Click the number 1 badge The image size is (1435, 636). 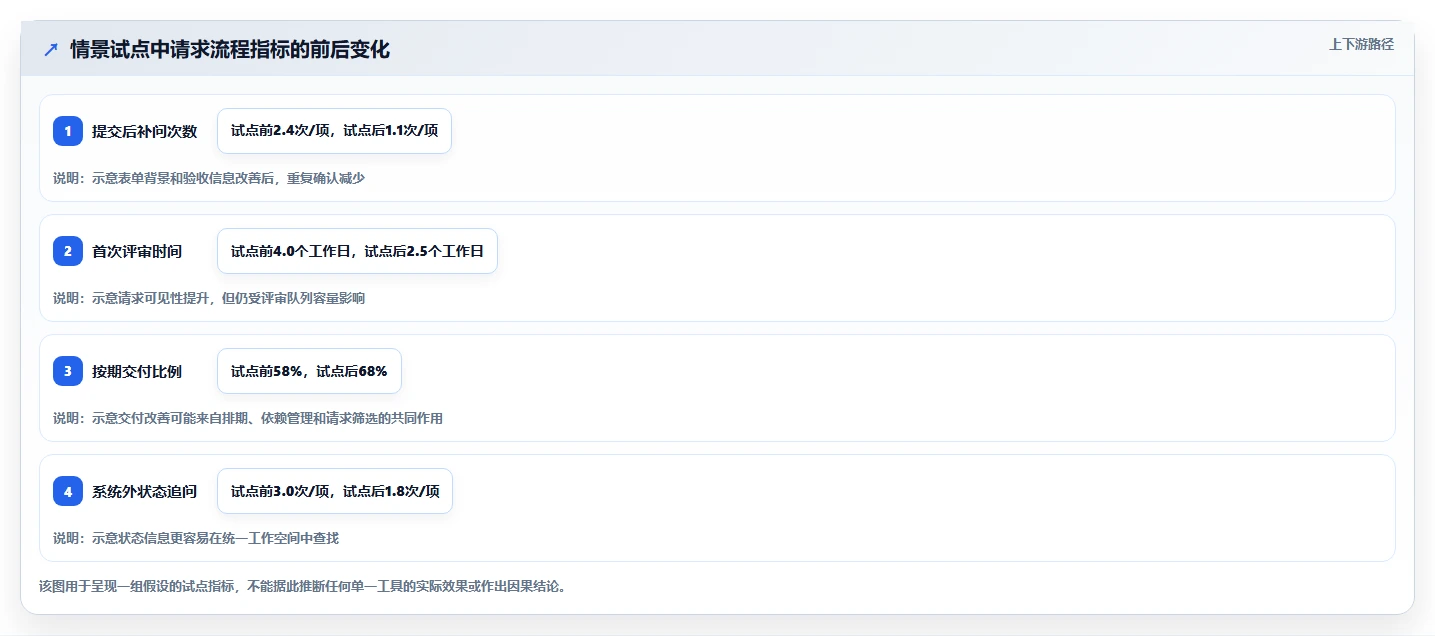(x=68, y=131)
